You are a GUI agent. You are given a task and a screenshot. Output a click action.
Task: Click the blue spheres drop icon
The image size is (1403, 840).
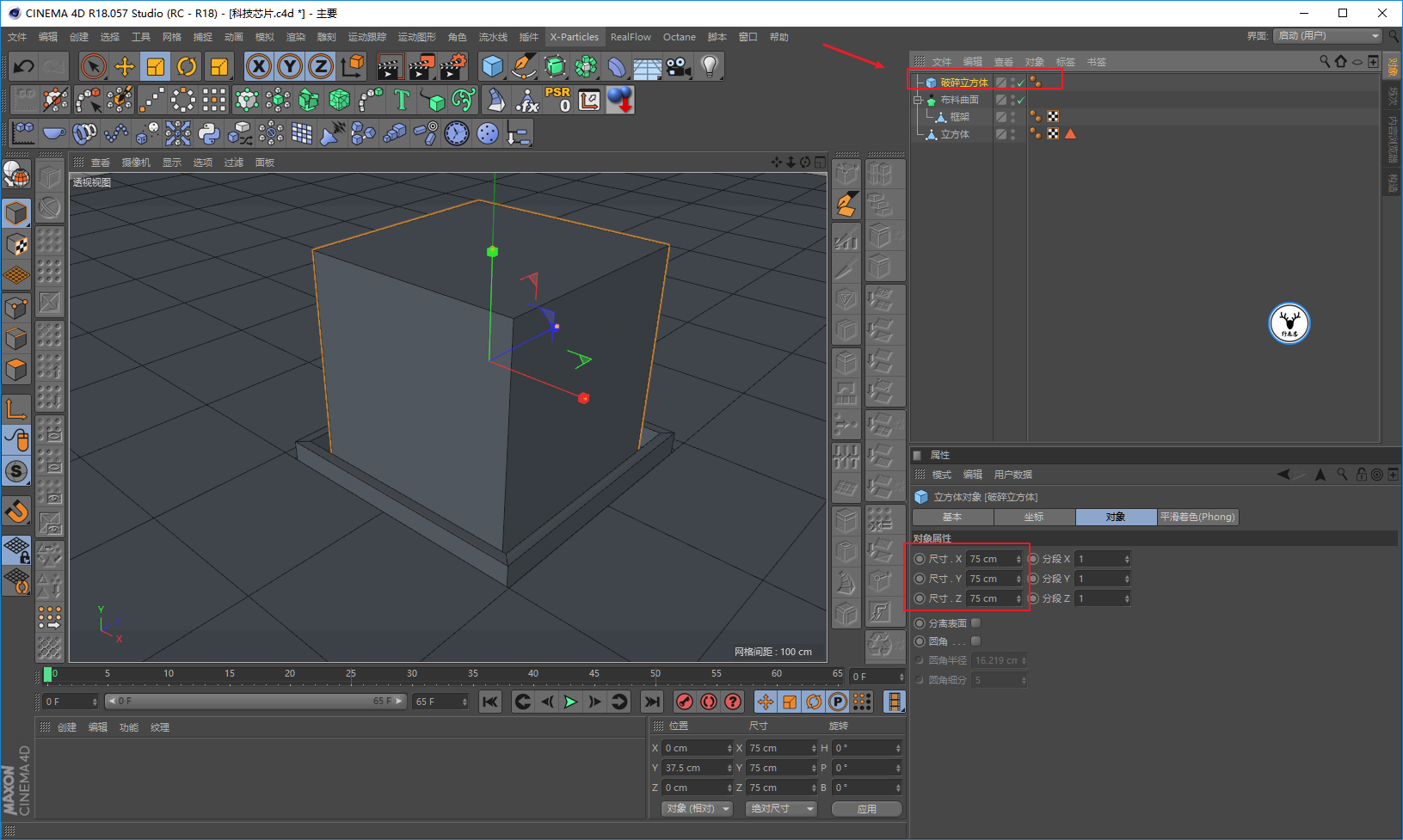(620, 100)
